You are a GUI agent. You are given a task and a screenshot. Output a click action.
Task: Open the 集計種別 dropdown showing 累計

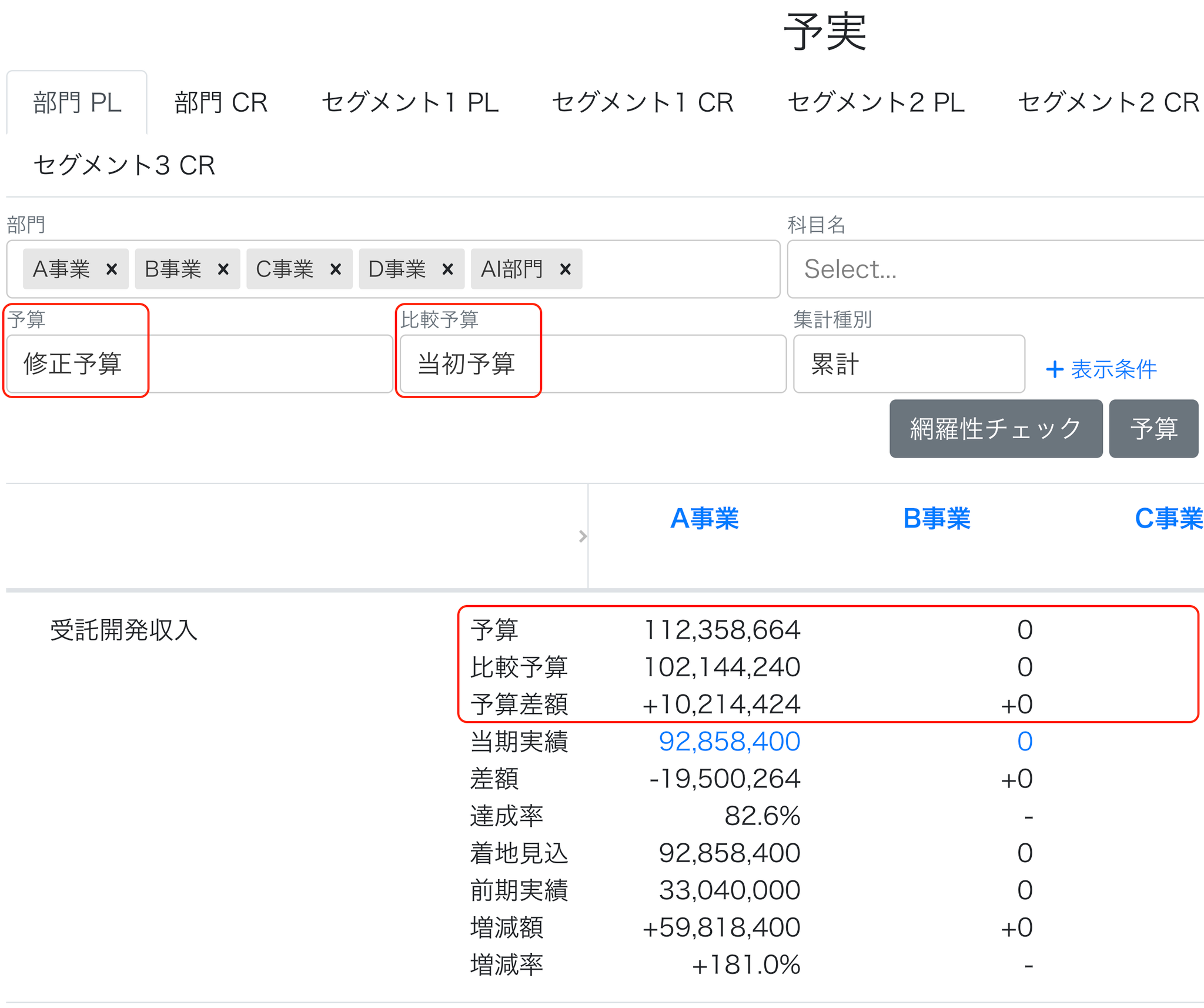point(909,364)
